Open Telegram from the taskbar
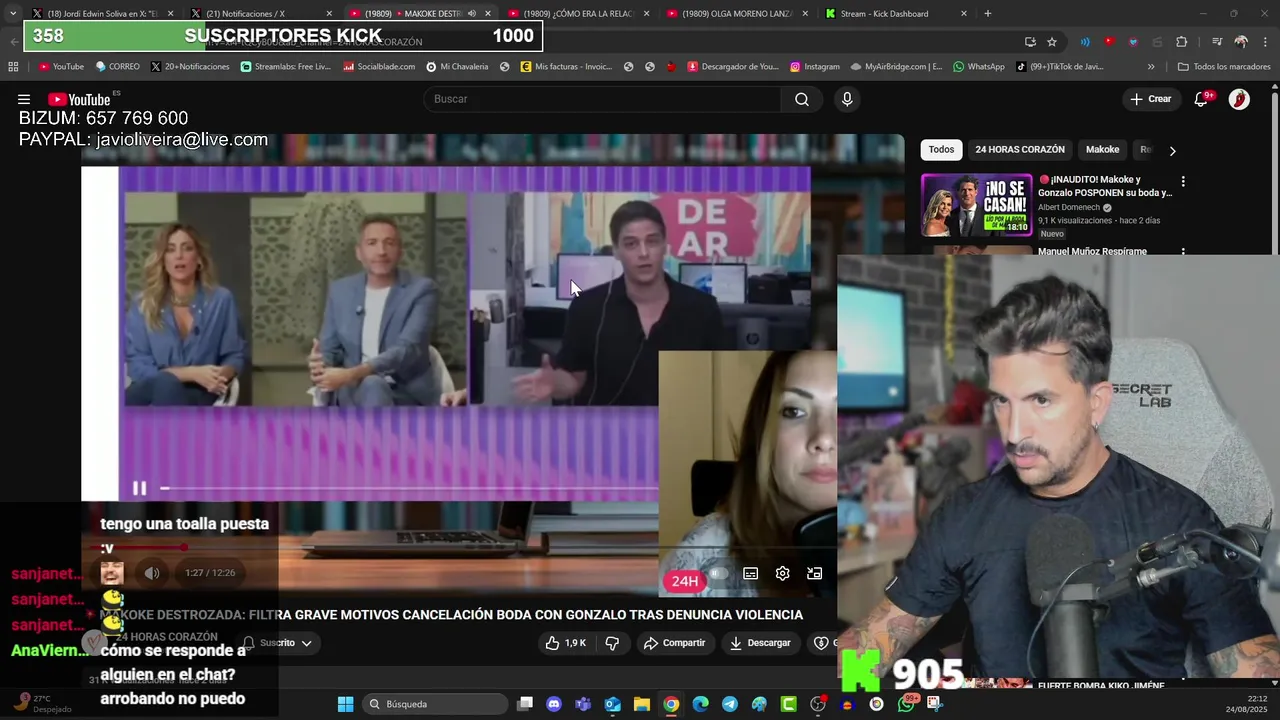The height and width of the screenshot is (720, 1280). [729, 704]
